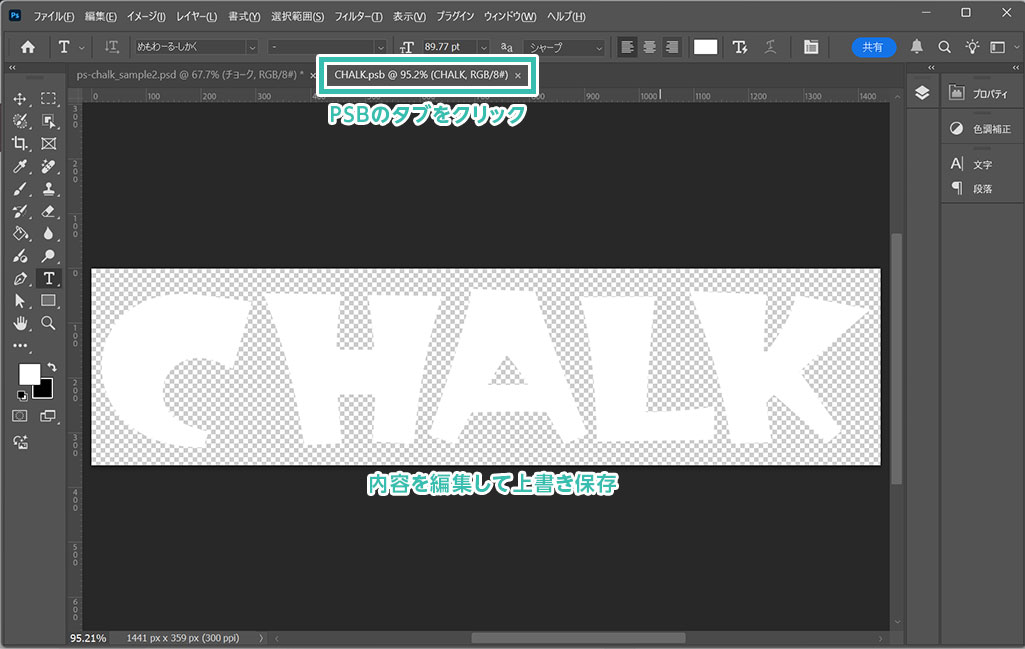The image size is (1025, 649).
Task: Click the 共有 share button
Action: point(873,47)
